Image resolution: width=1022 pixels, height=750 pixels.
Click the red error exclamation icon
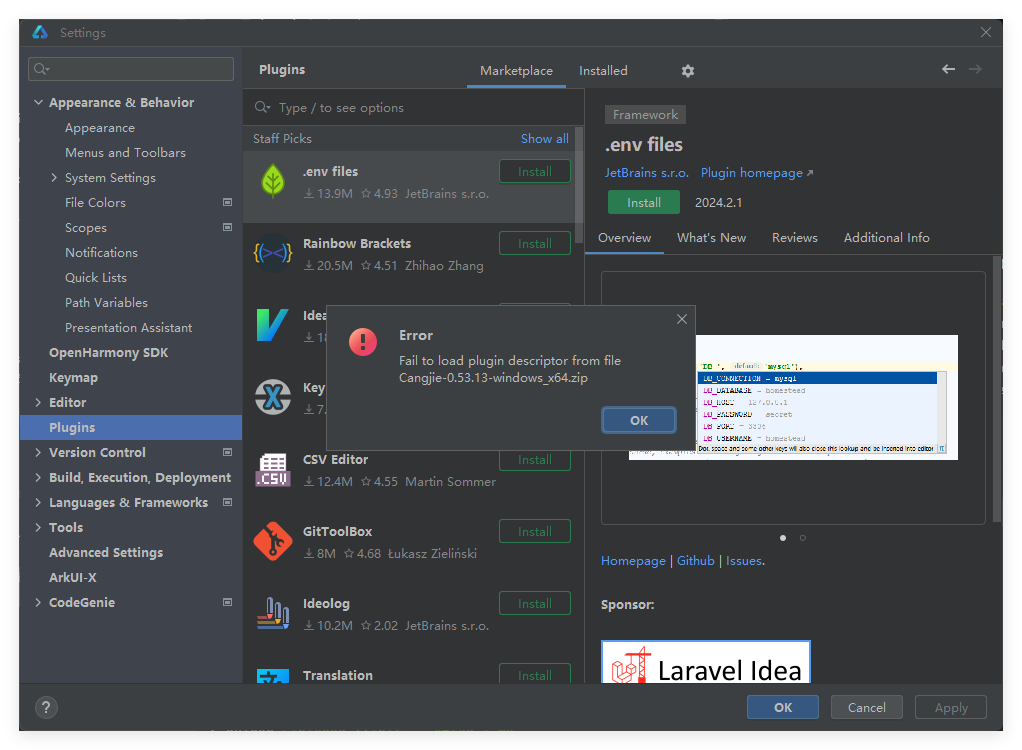[x=362, y=342]
